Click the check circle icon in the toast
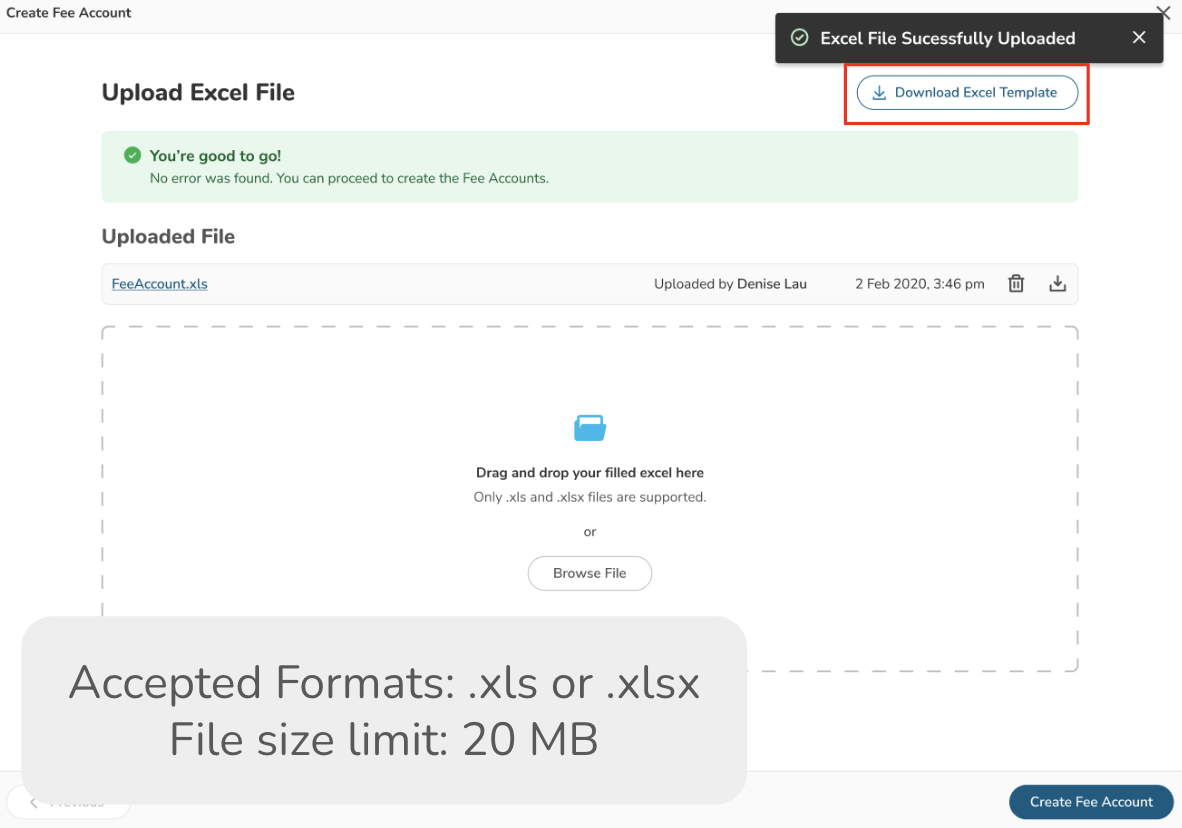 800,38
